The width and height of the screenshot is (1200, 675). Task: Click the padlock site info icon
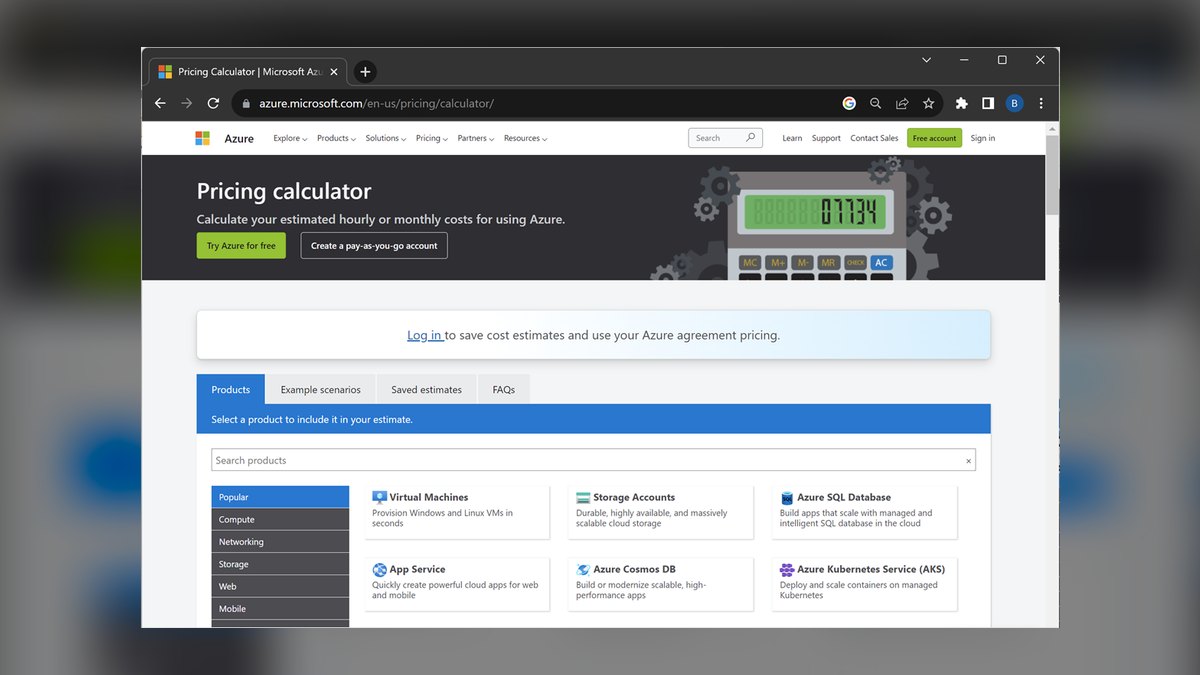[x=246, y=103]
